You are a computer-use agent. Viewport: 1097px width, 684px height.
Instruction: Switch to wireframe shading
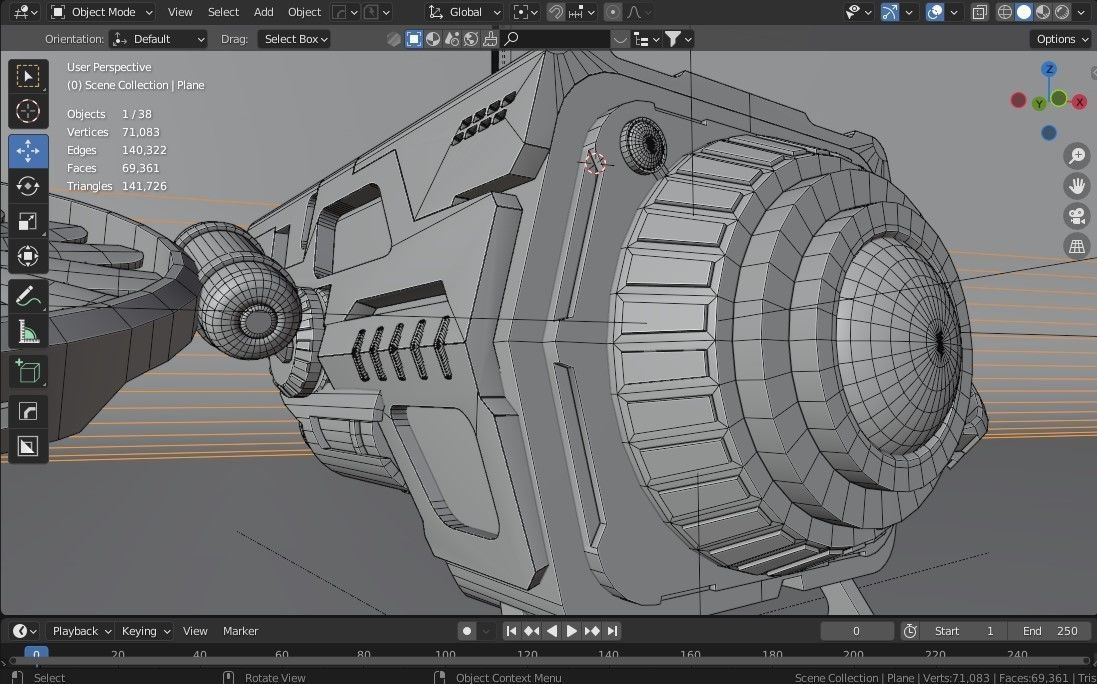(1005, 12)
